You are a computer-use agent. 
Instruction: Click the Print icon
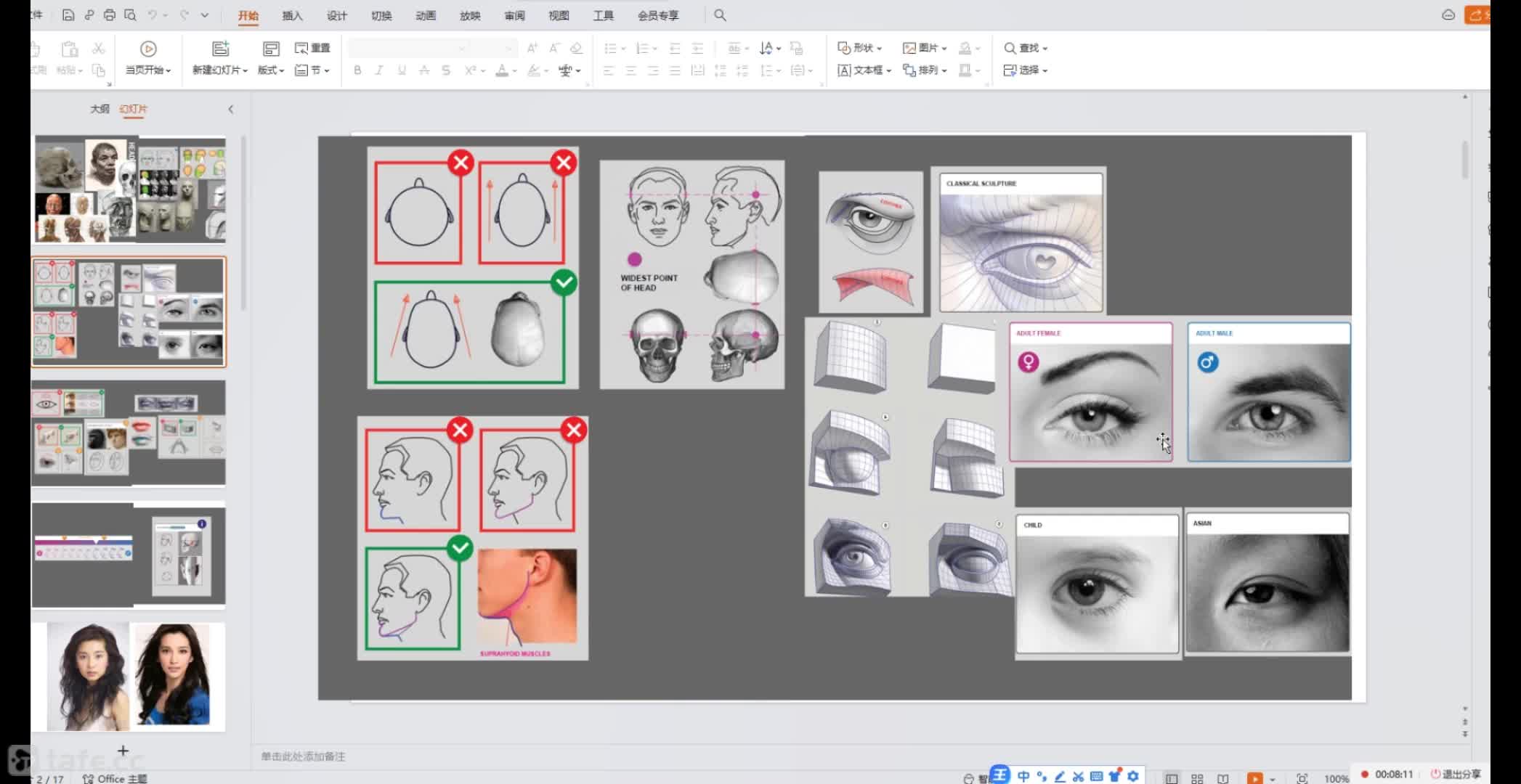109,15
